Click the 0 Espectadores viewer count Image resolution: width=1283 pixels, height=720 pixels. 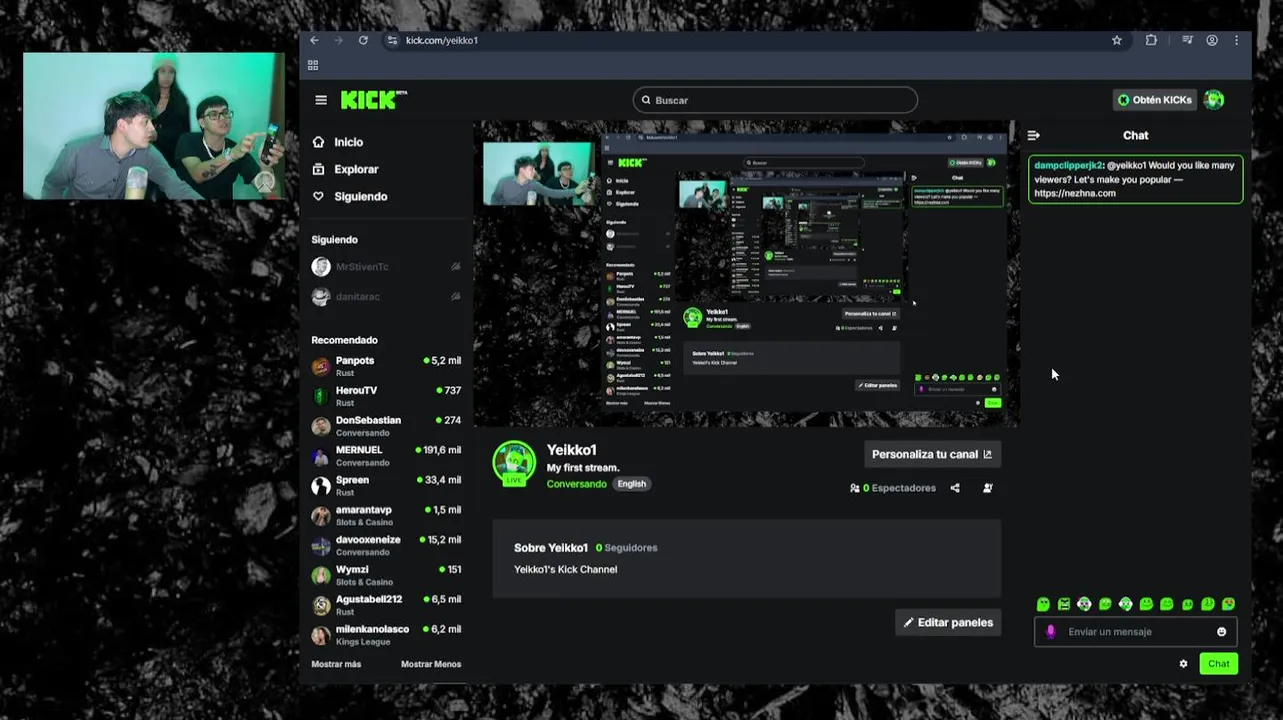893,488
